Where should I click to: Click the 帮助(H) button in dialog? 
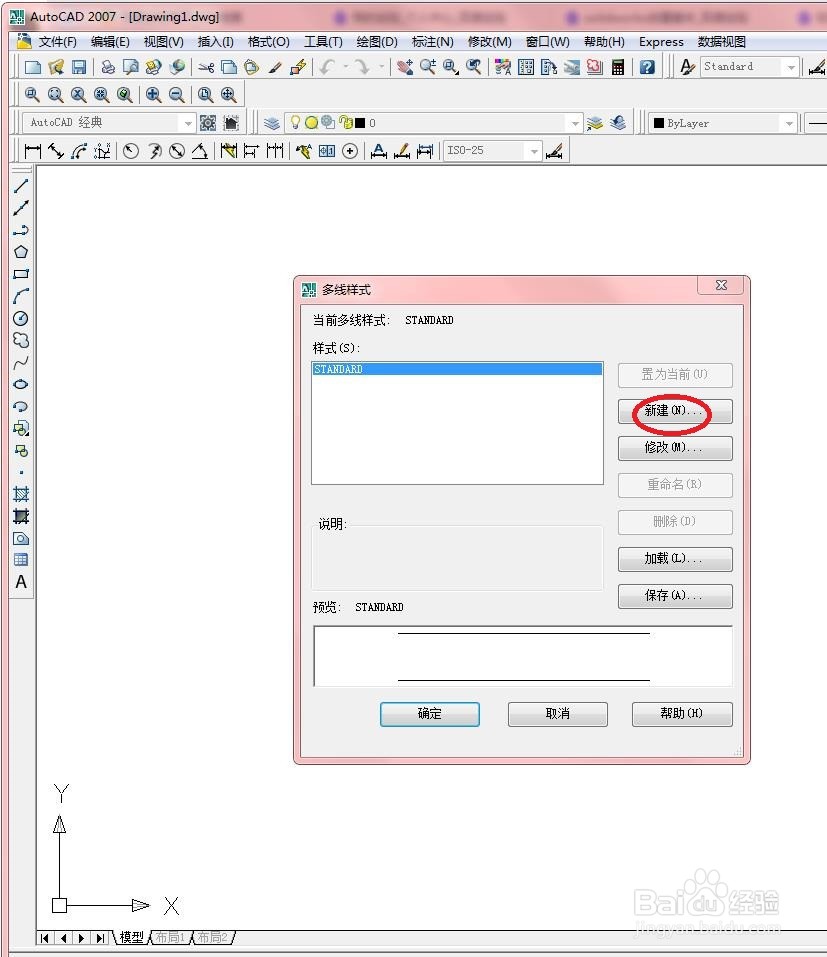click(682, 713)
